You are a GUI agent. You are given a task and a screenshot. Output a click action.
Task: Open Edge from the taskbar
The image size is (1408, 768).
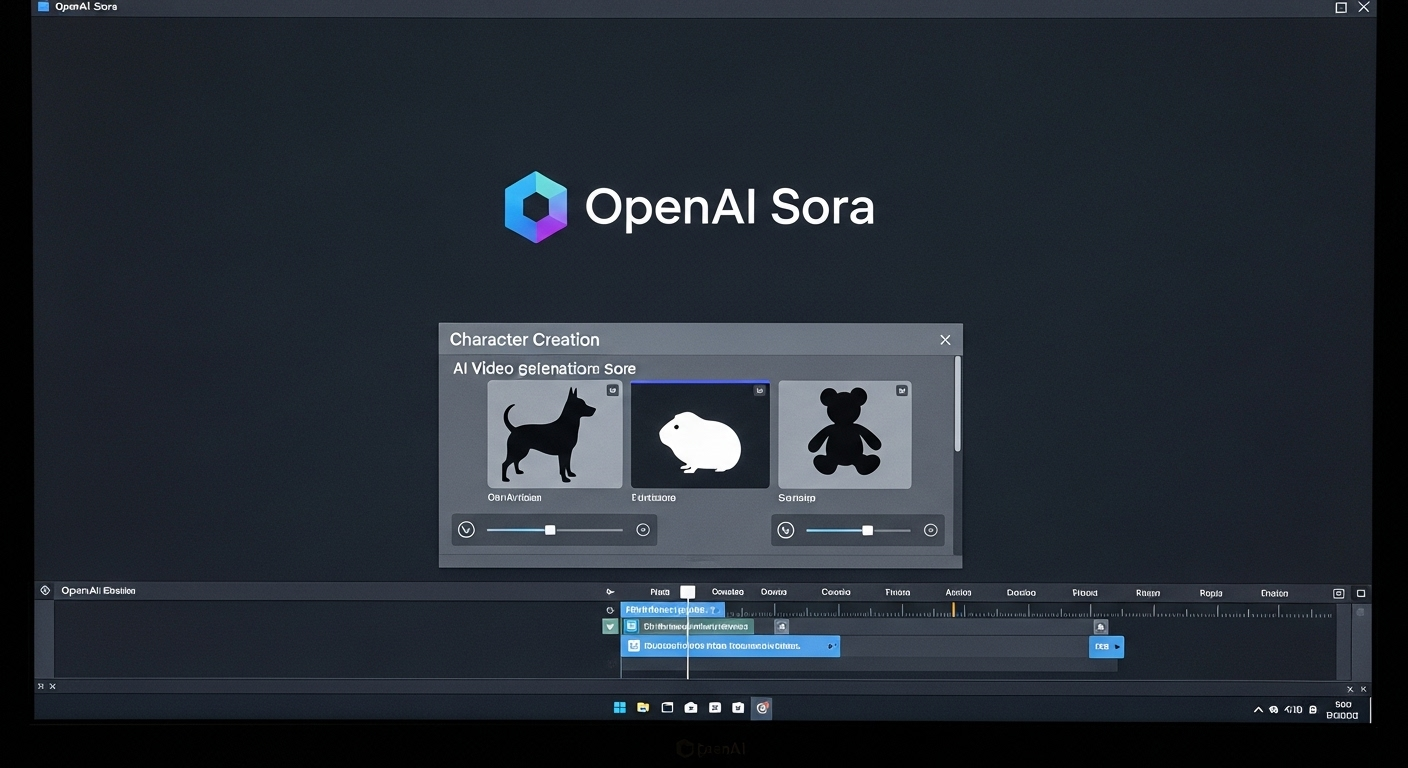click(x=762, y=707)
